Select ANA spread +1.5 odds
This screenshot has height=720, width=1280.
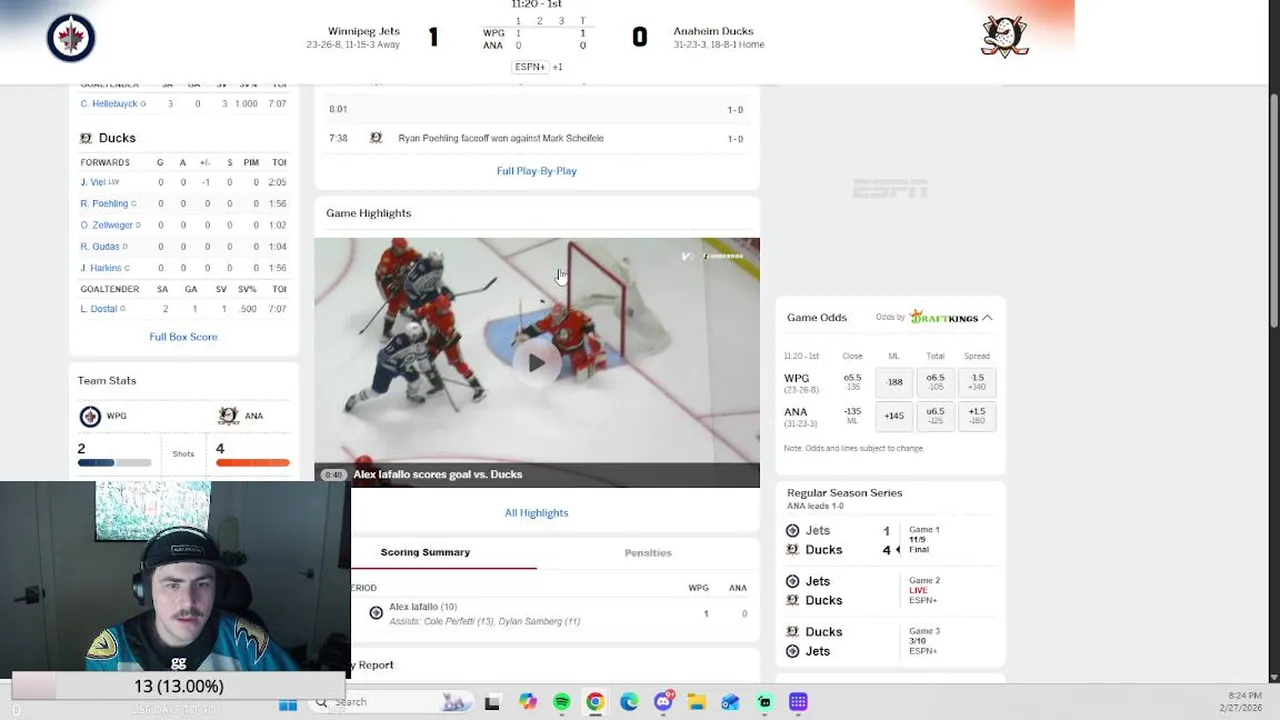coord(977,416)
